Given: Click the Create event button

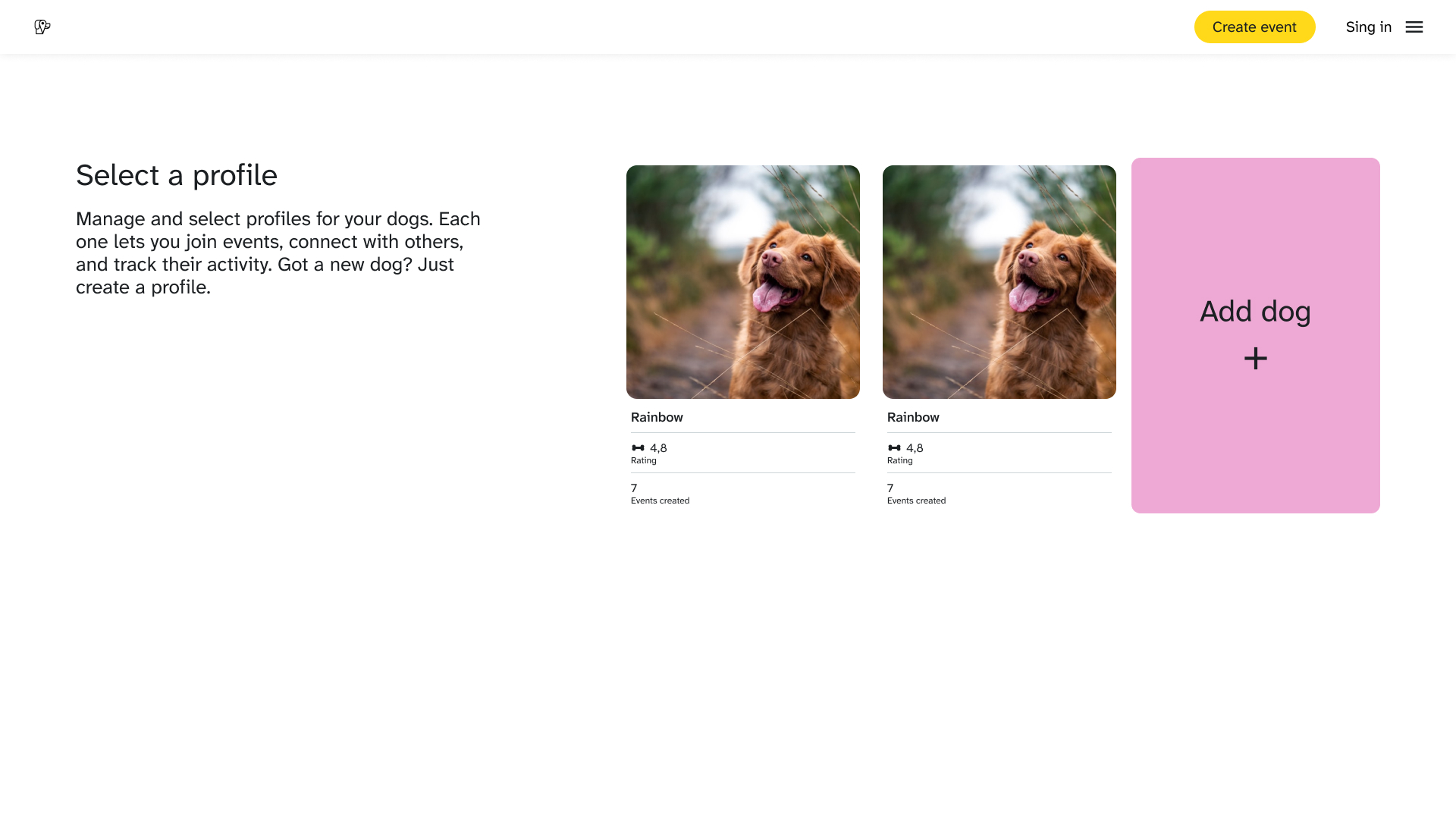Looking at the screenshot, I should [x=1254, y=27].
